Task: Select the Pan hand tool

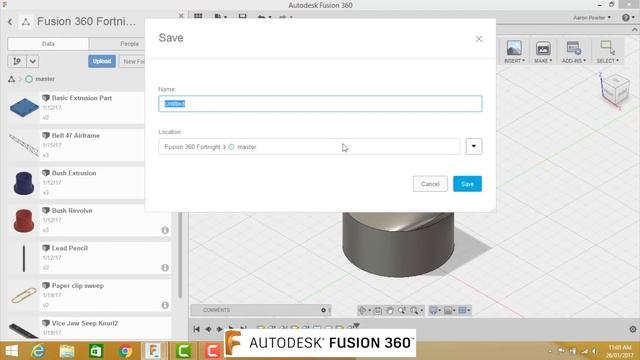Action: click(x=390, y=311)
